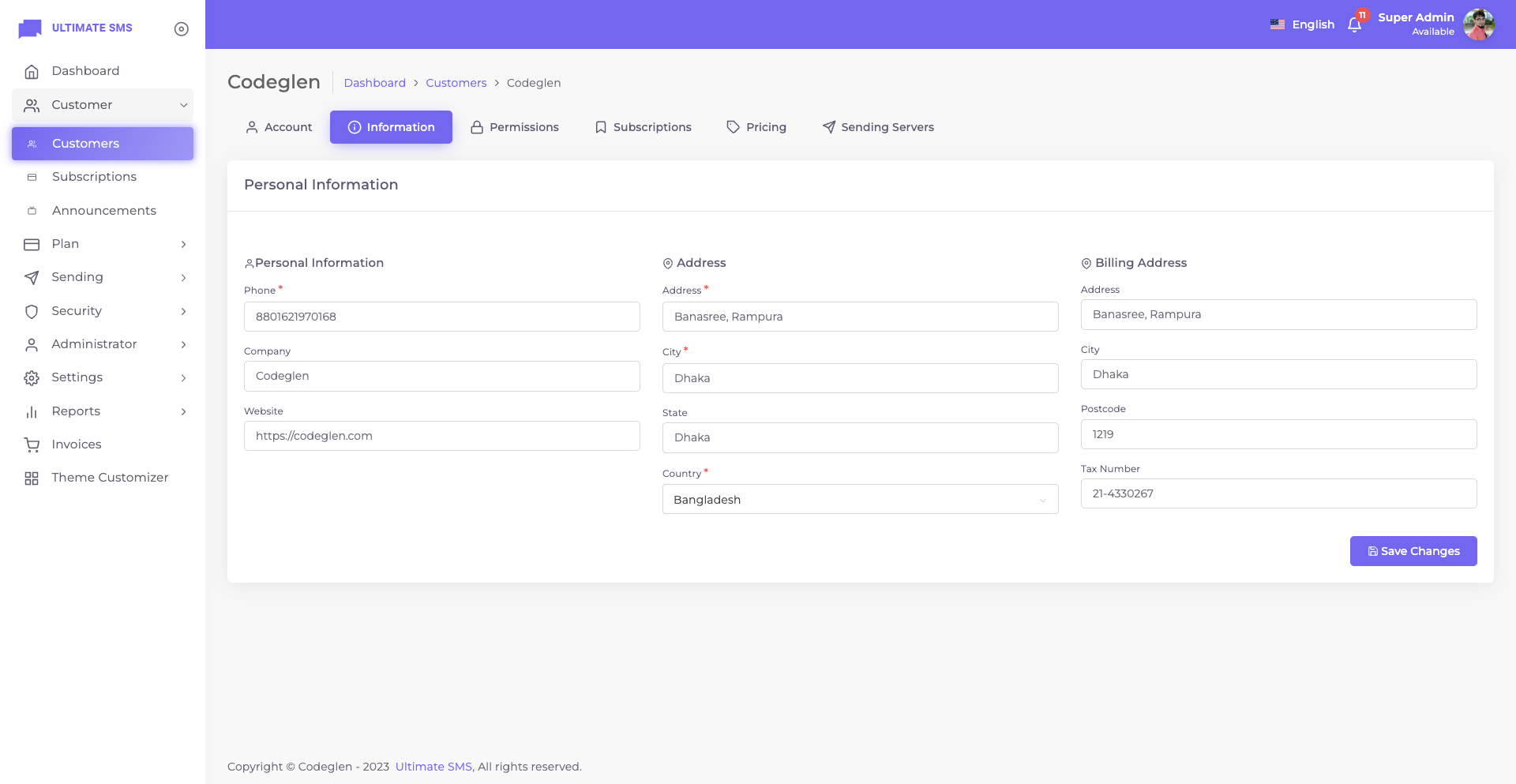Click the Super Admin avatar picture
The height and width of the screenshot is (784, 1516).
tap(1478, 24)
